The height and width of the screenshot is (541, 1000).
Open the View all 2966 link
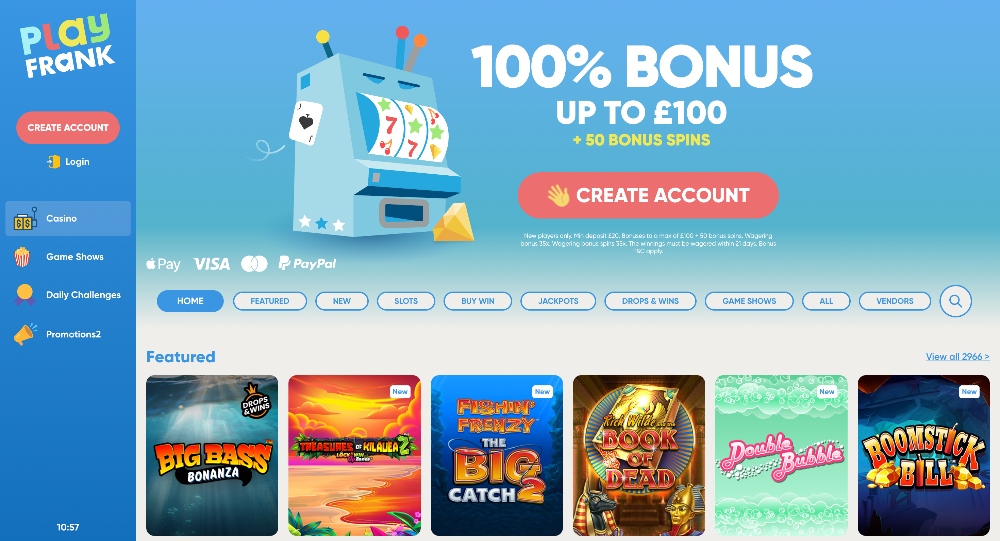coord(957,357)
